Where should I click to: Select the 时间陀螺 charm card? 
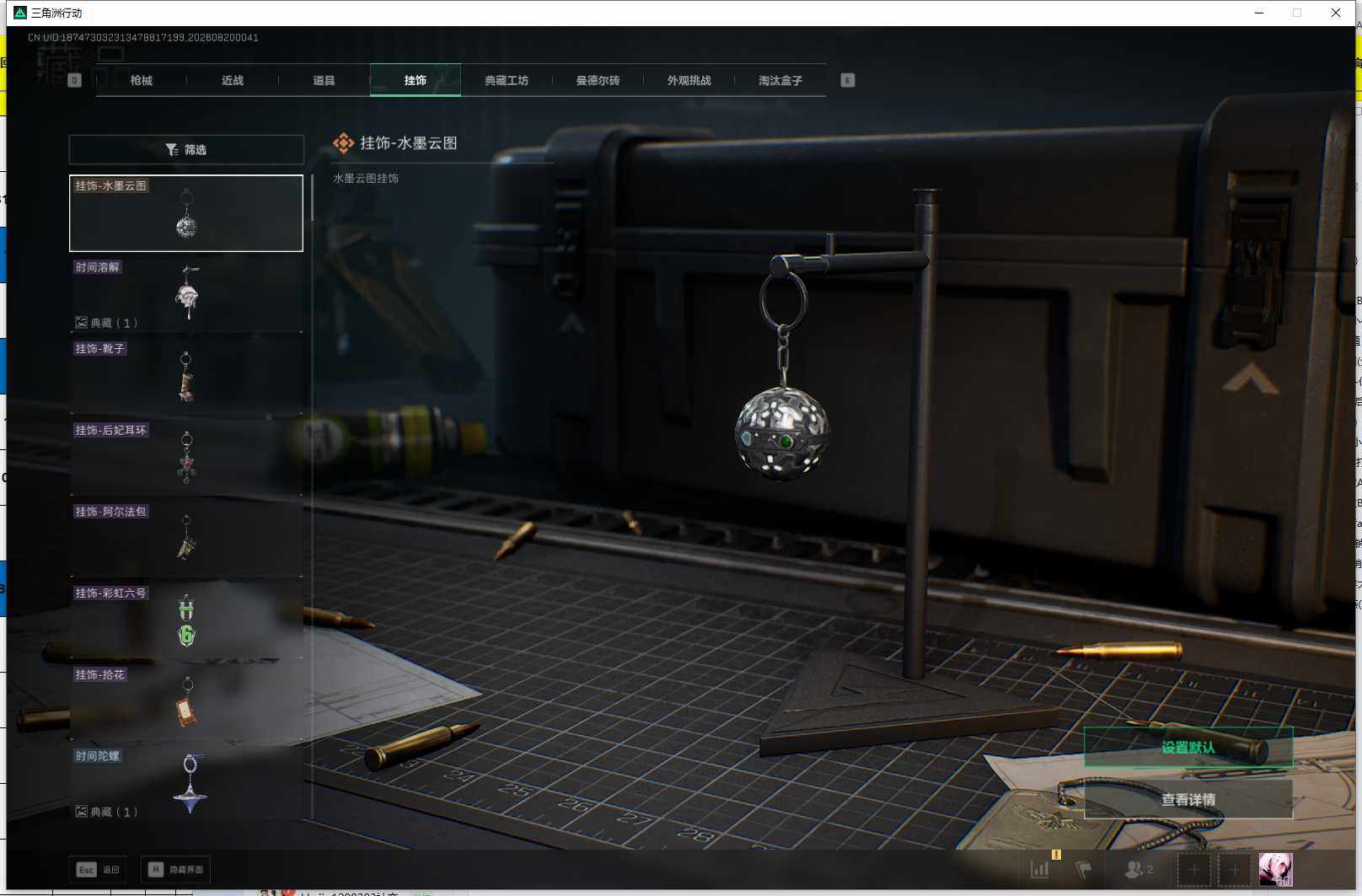point(186,783)
